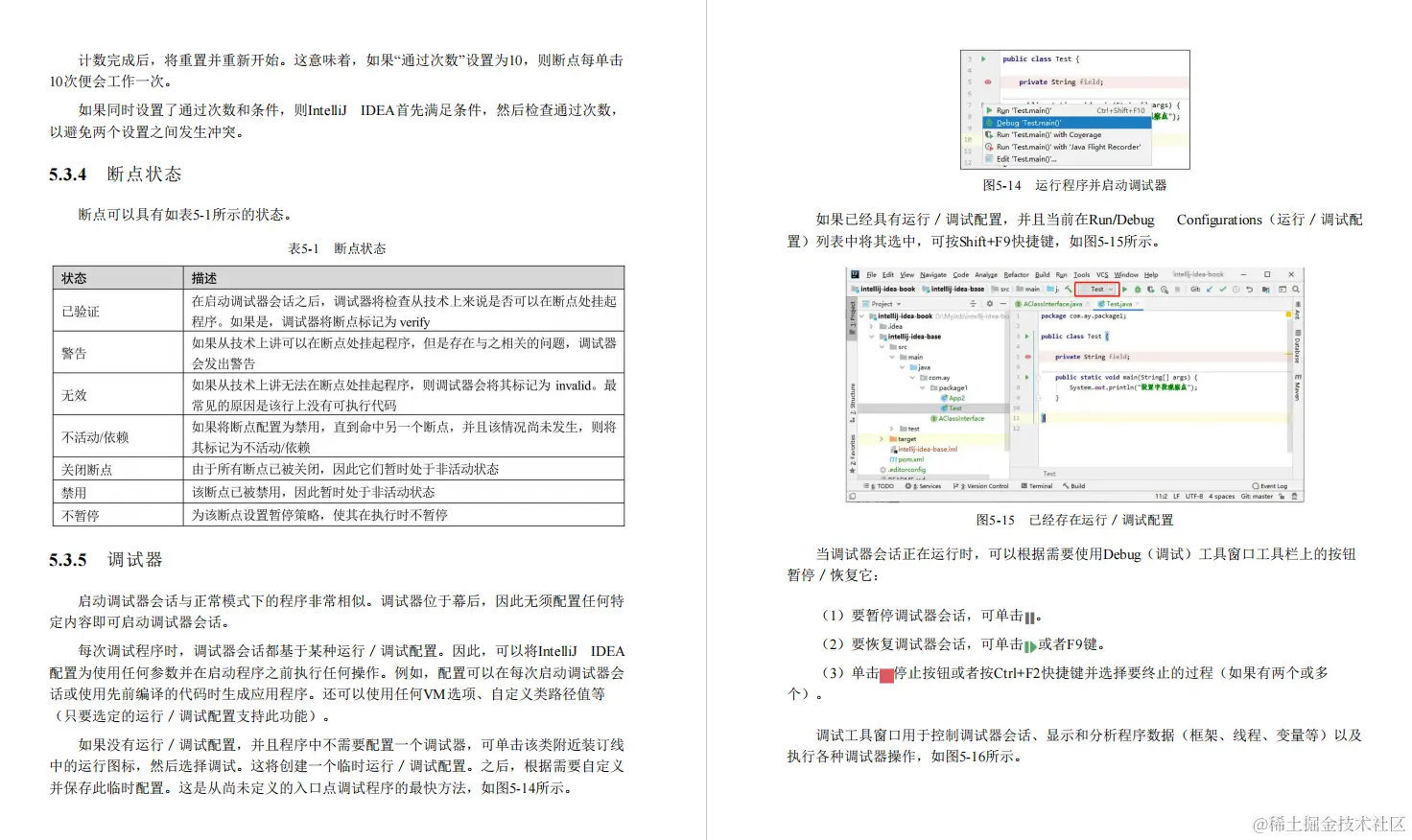Click the '图5-15' figure caption

tap(1074, 520)
